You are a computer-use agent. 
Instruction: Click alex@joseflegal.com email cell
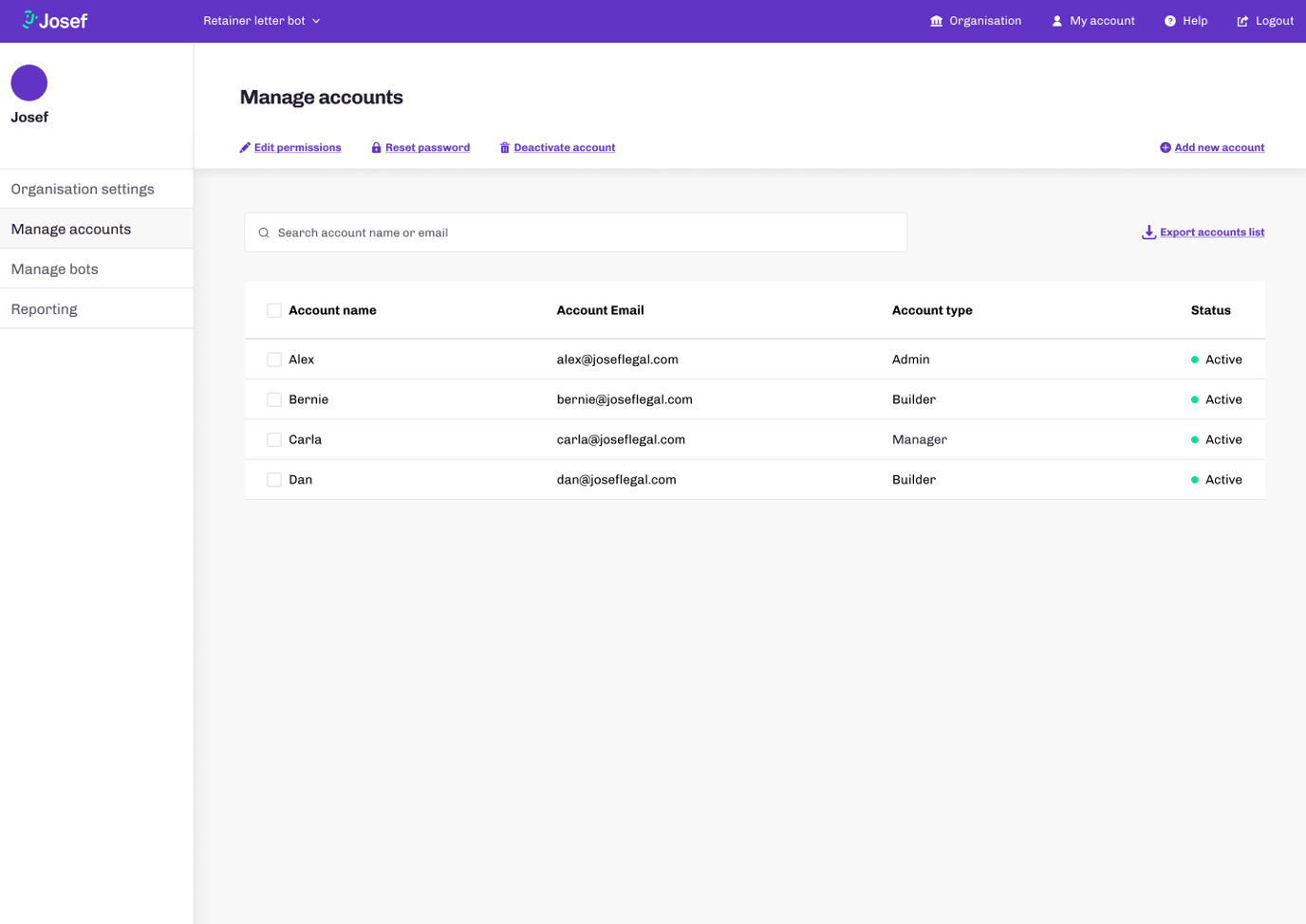(618, 360)
